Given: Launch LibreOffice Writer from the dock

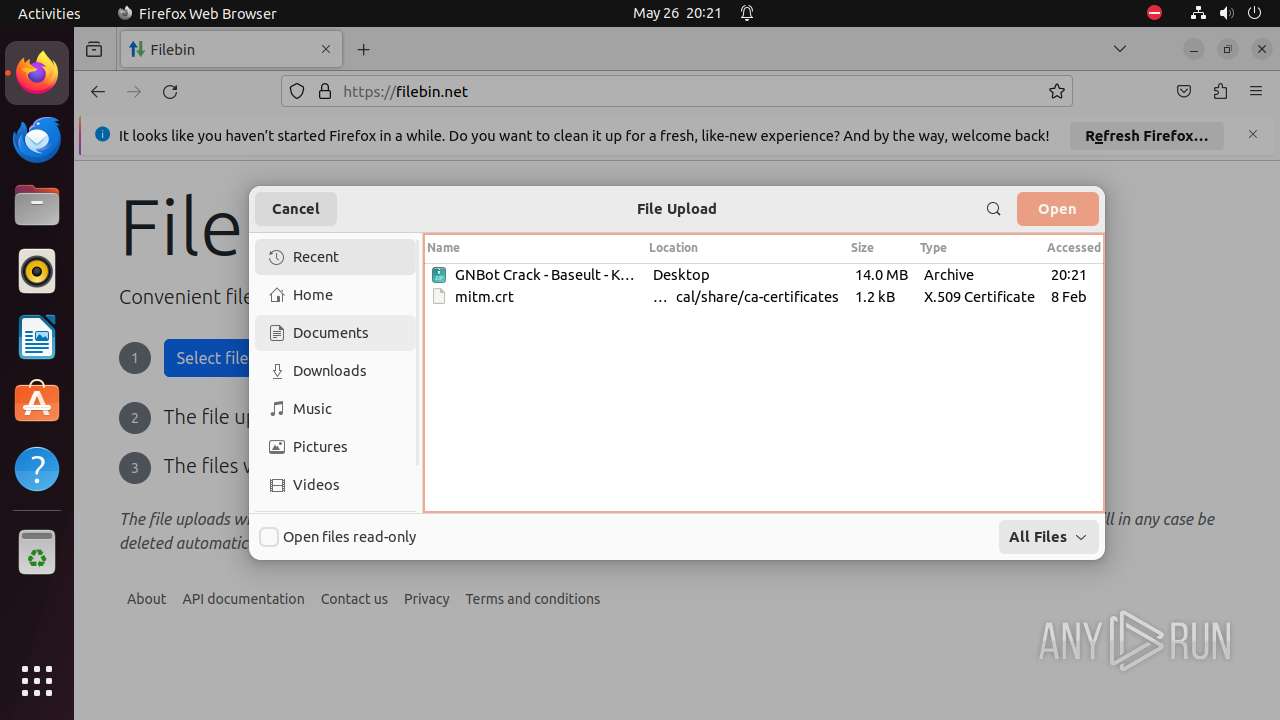Looking at the screenshot, I should click(x=37, y=337).
